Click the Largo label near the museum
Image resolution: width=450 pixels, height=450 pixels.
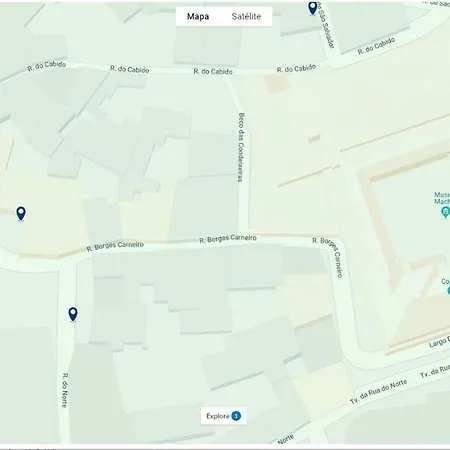click(x=439, y=342)
